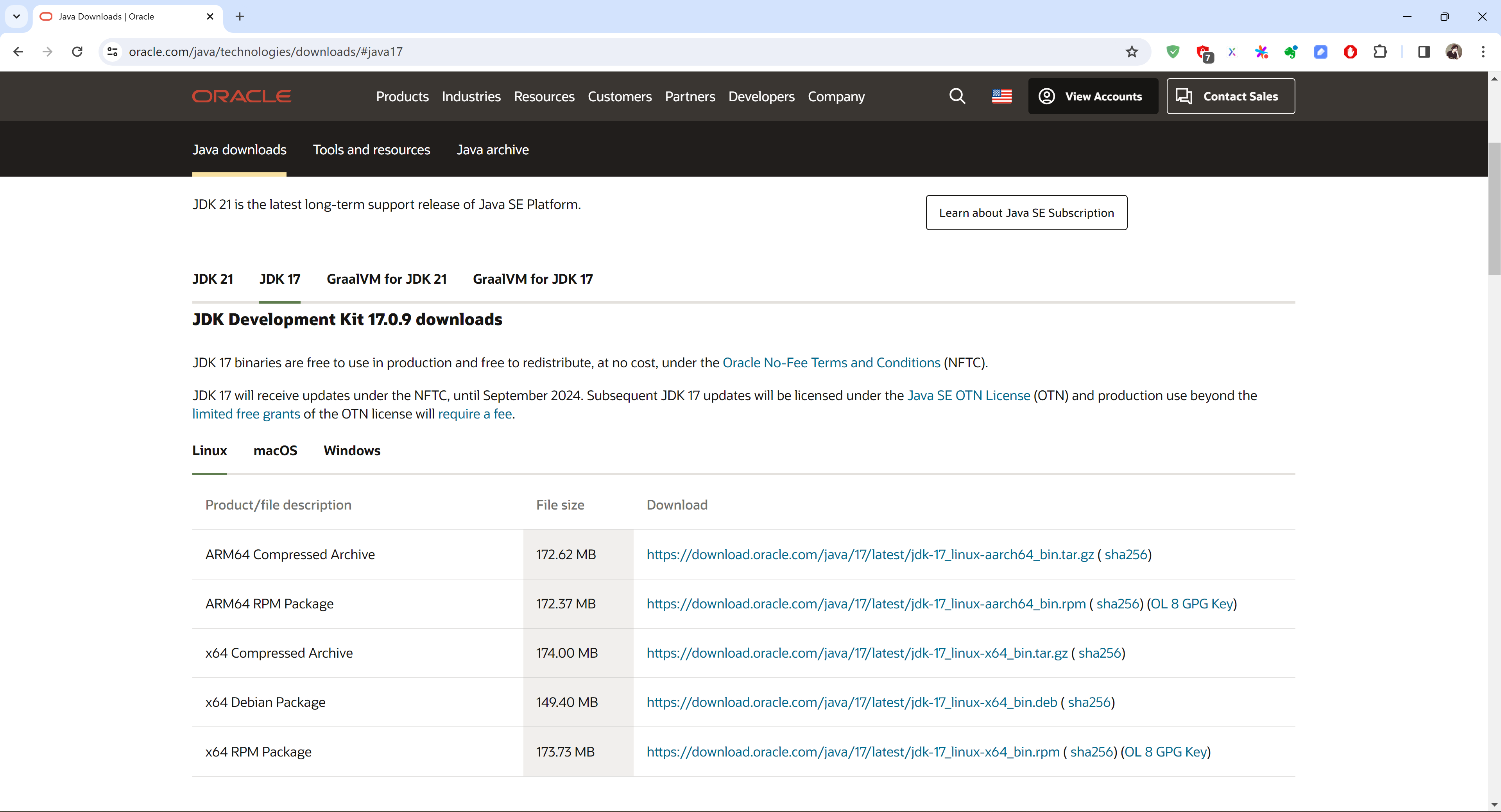Click the browser forward arrow
The image size is (1501, 812).
coord(47,52)
